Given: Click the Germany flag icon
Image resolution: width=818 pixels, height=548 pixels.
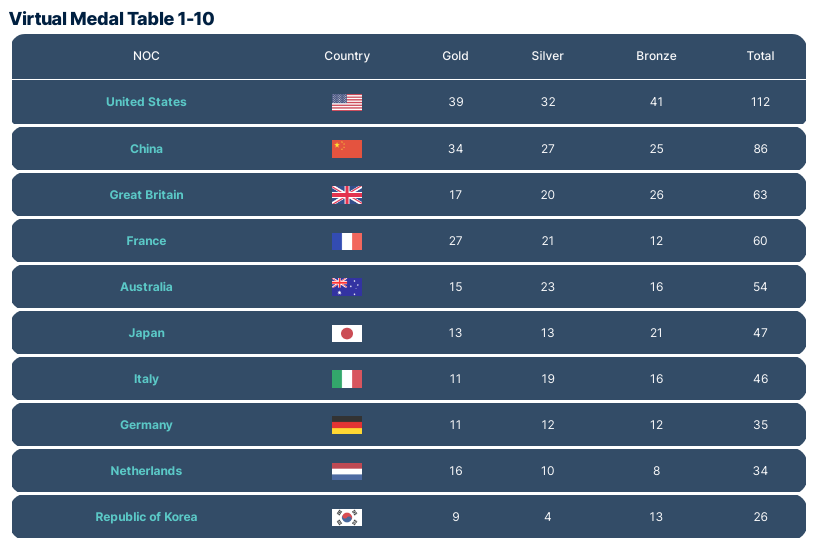Looking at the screenshot, I should point(347,425).
